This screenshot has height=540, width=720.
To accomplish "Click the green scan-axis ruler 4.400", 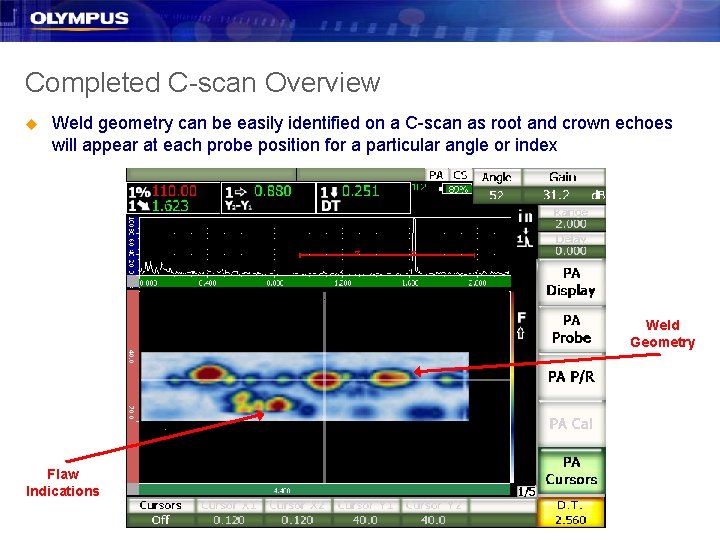I will pyautogui.click(x=325, y=490).
